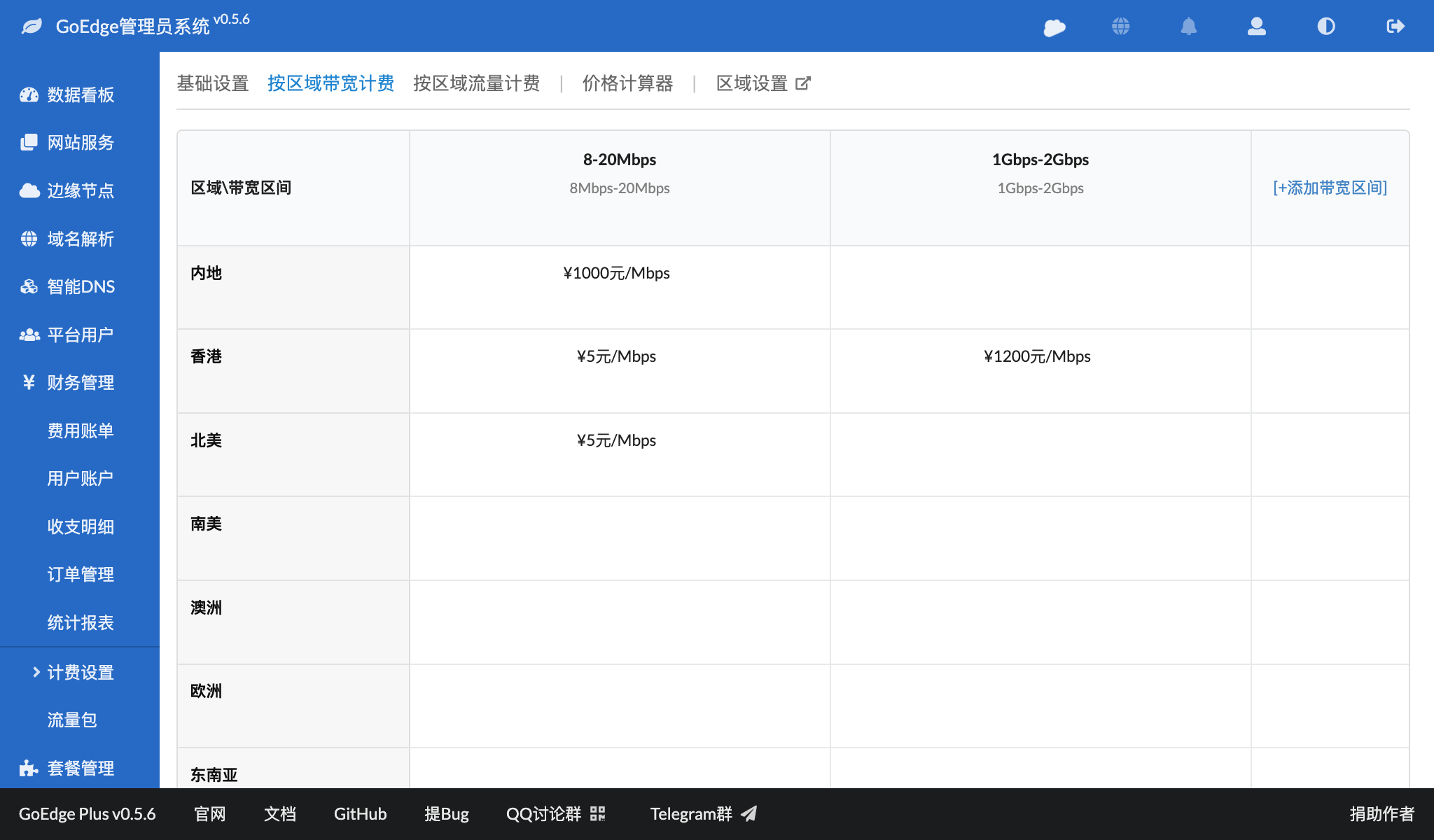Open 收支明细 submenu item
1434x840 pixels.
coord(80,526)
